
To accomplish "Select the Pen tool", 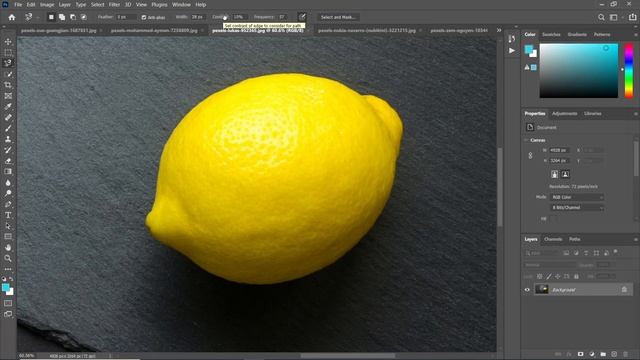I will (8, 204).
